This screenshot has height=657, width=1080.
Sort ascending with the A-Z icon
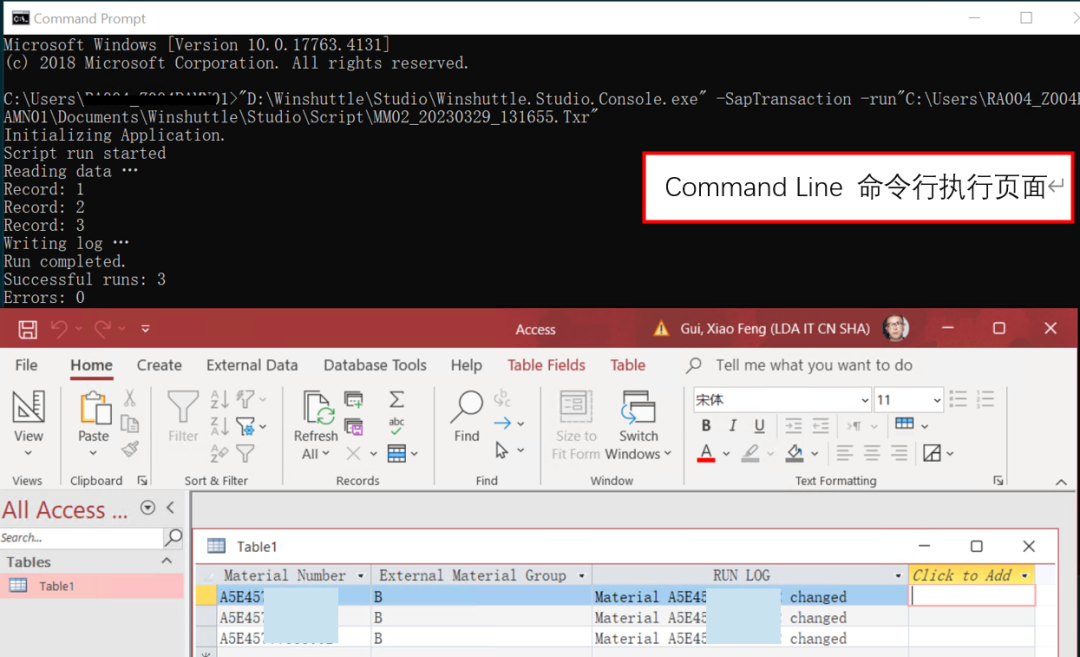click(219, 399)
